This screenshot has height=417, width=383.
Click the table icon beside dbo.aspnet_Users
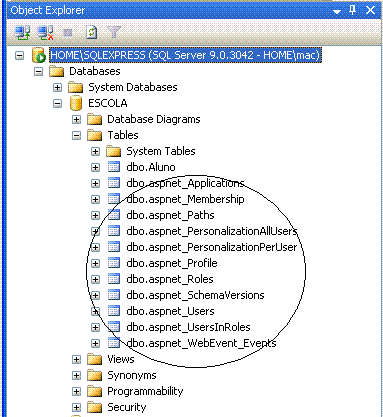114,311
